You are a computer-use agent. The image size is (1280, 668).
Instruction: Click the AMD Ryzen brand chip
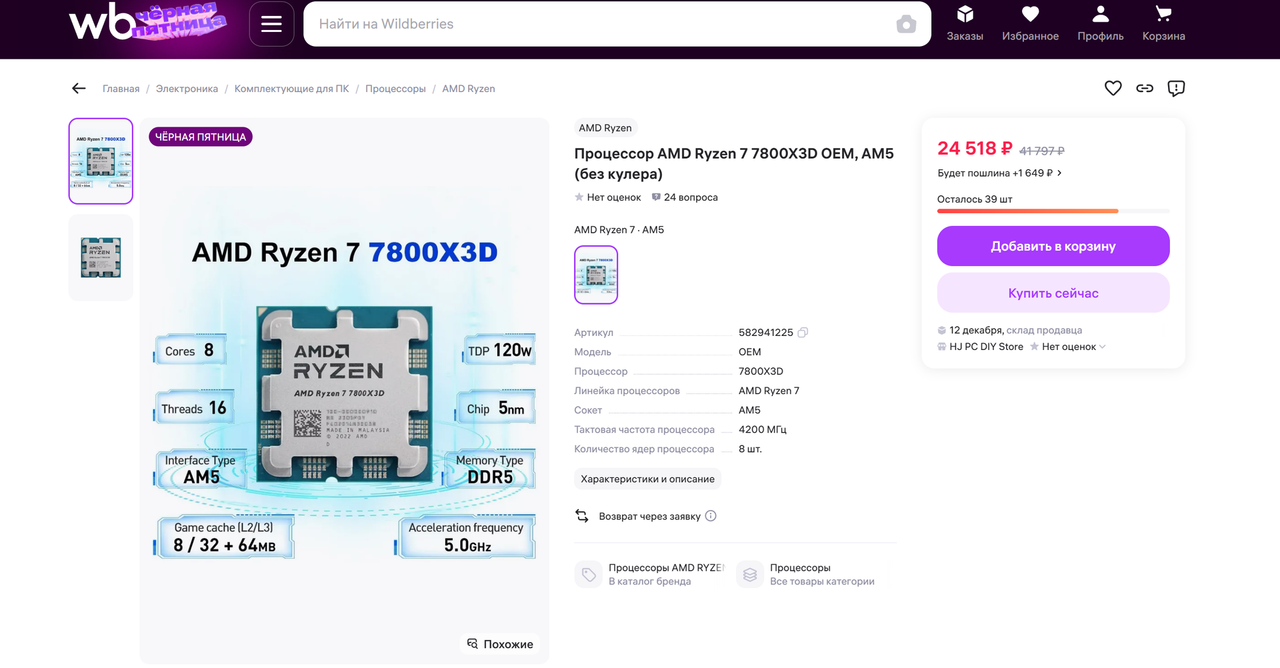(605, 128)
